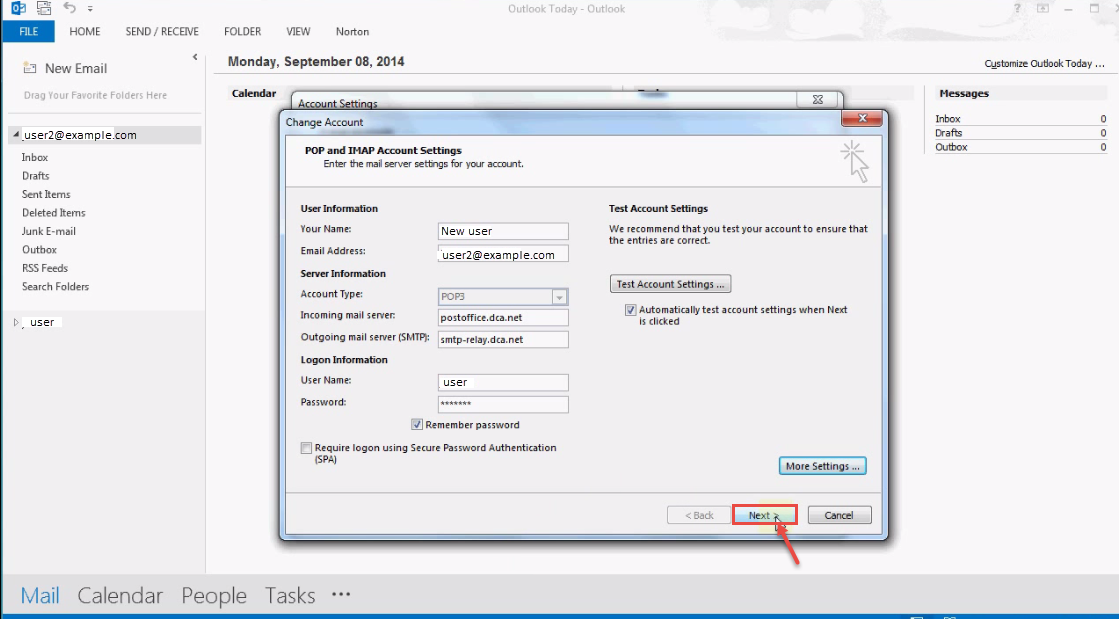The image size is (1119, 619).
Task: Switch to the HOME ribbon tab
Action: point(85,31)
